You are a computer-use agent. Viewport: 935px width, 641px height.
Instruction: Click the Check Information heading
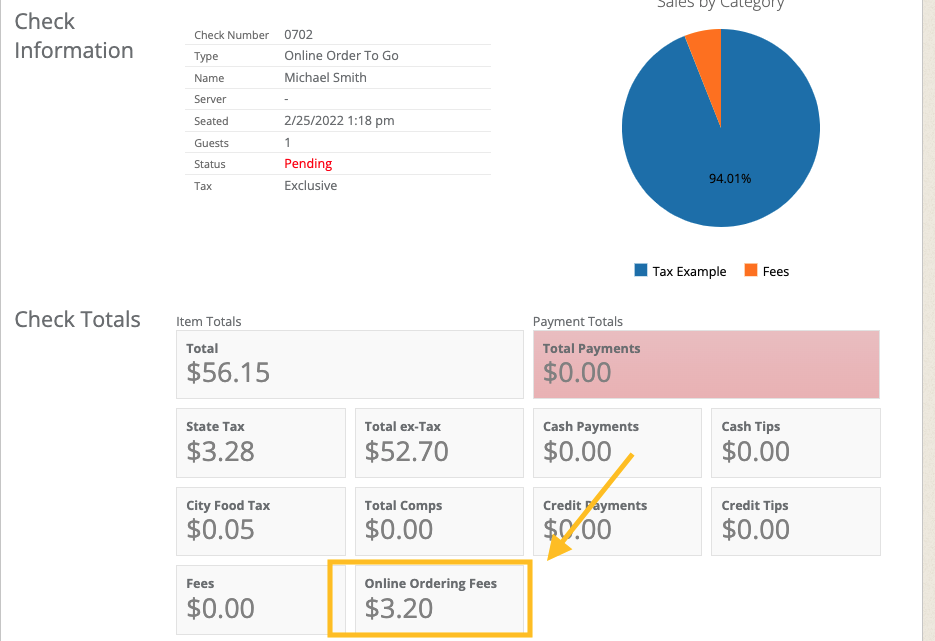tap(74, 36)
